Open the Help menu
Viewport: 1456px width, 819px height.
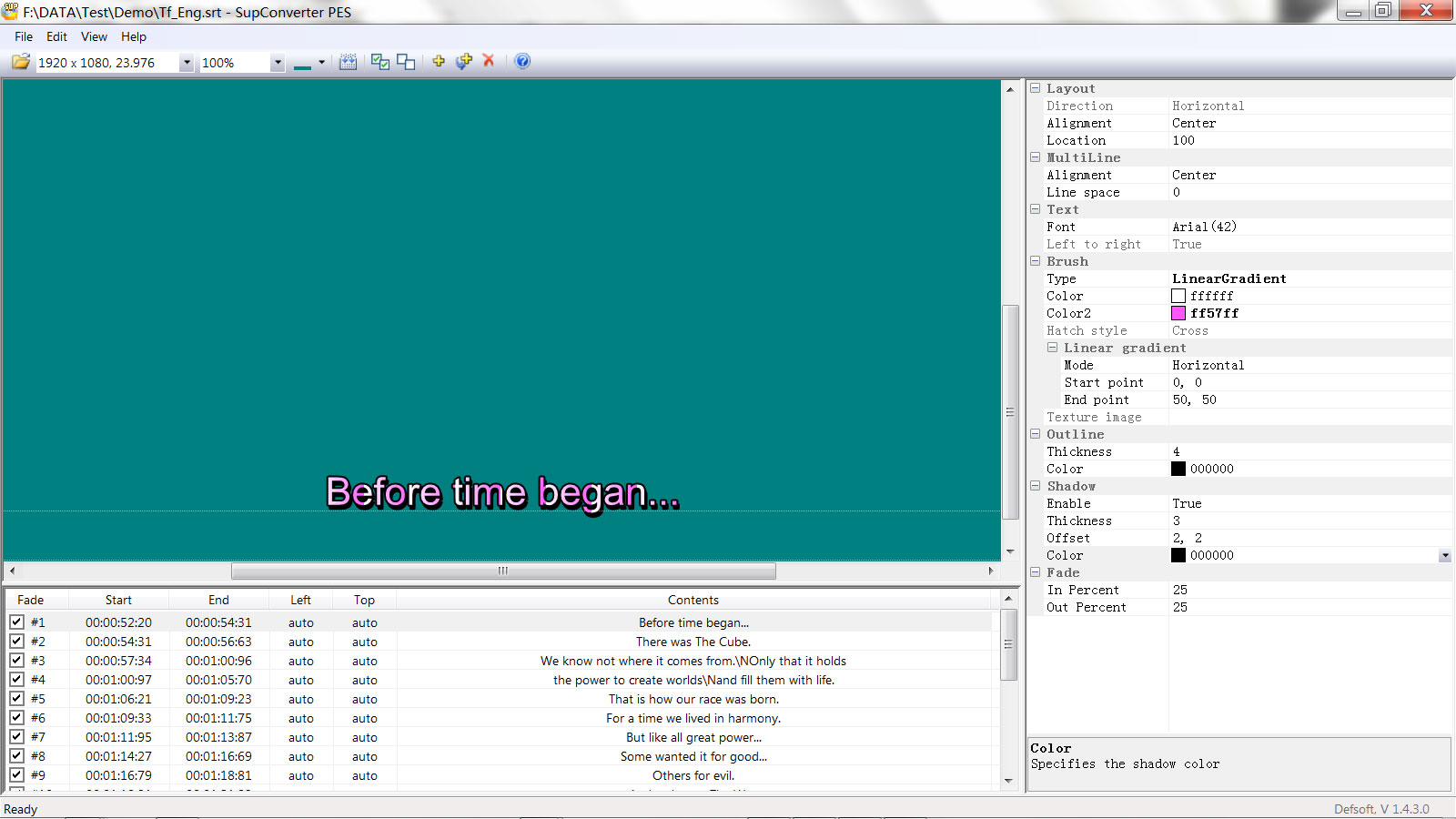134,36
